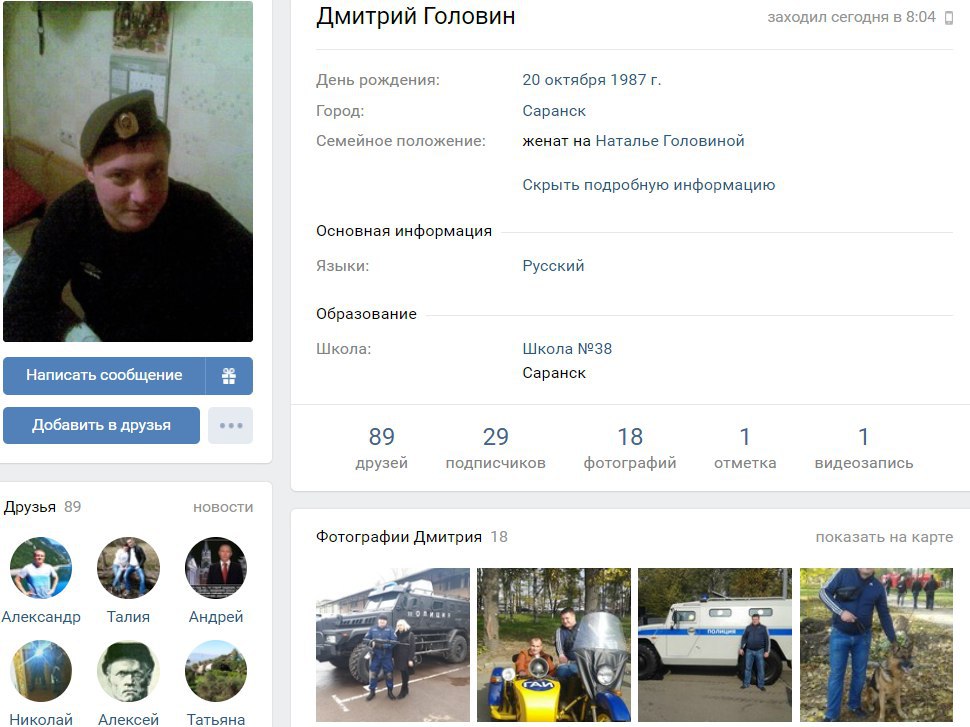Open the yellow ГАИ motorcycle photo
This screenshot has width=970, height=727.
(554, 645)
